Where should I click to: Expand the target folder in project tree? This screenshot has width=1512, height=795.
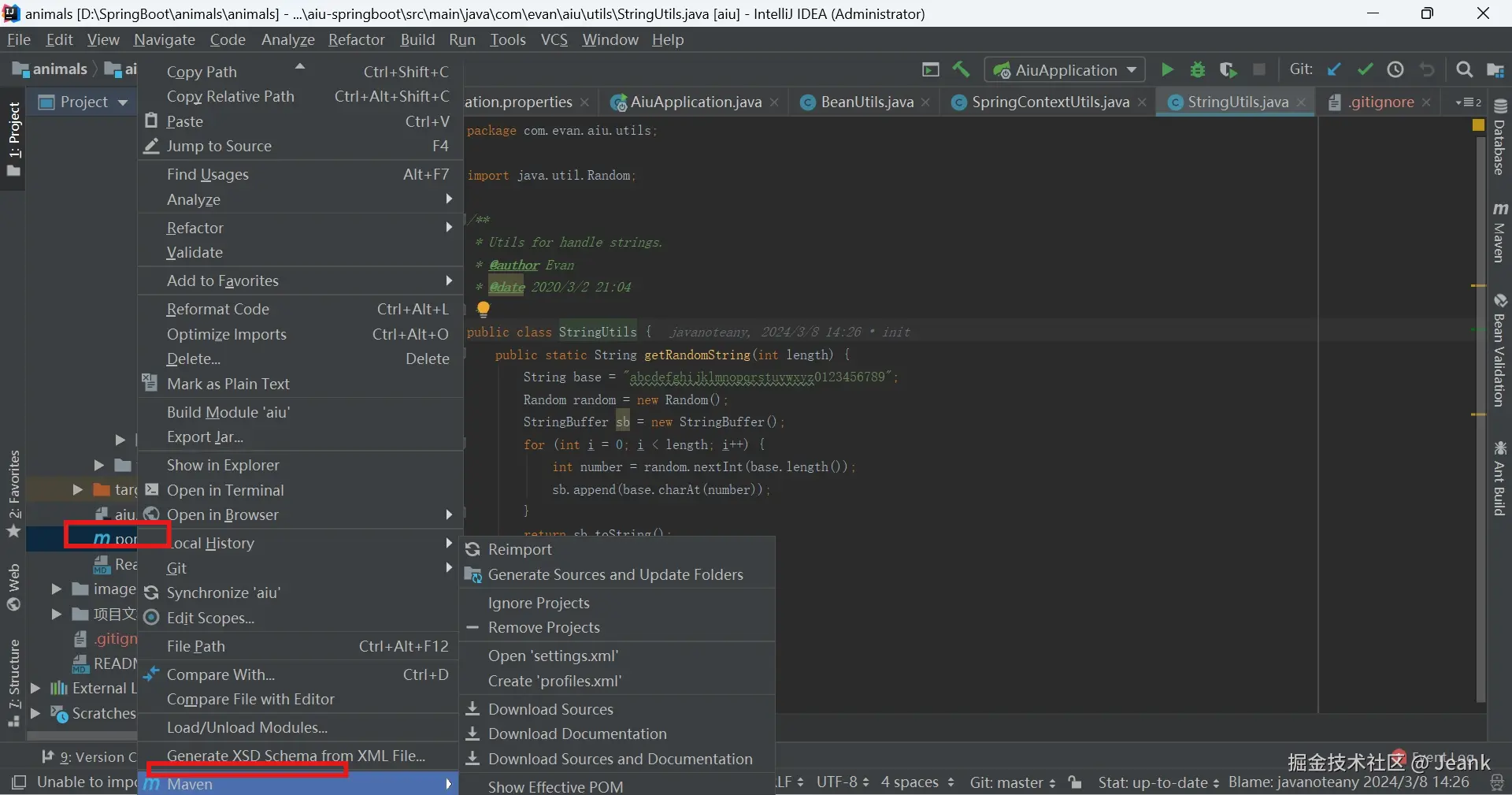click(77, 489)
